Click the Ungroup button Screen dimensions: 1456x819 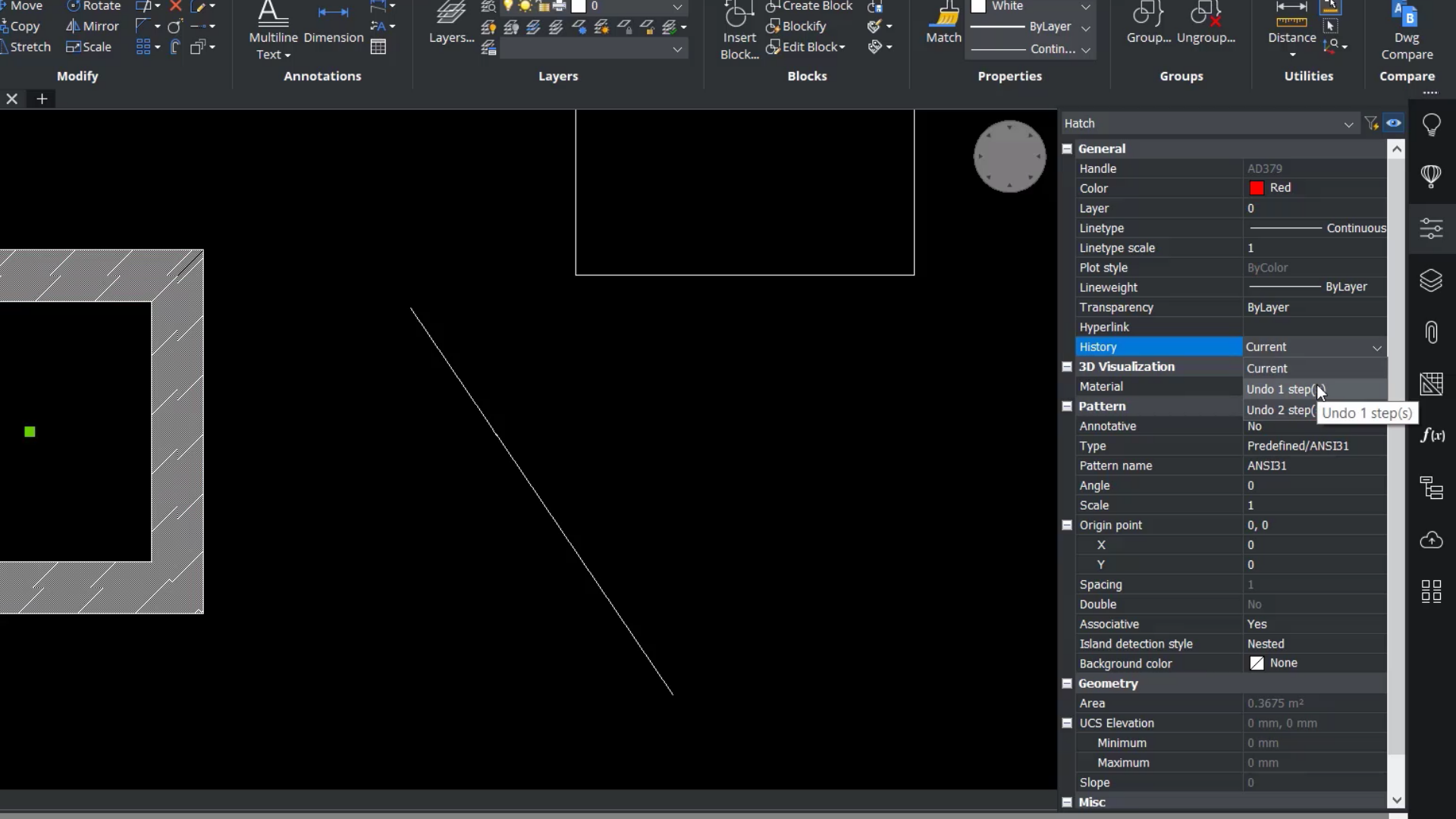click(x=1207, y=23)
